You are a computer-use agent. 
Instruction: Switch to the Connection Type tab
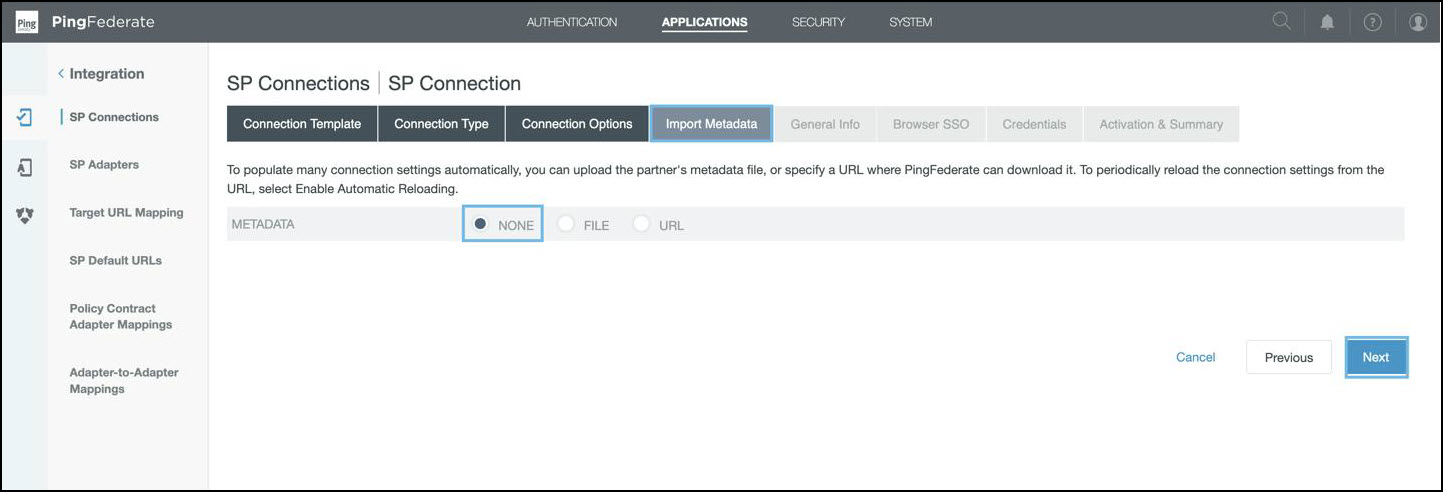(441, 124)
